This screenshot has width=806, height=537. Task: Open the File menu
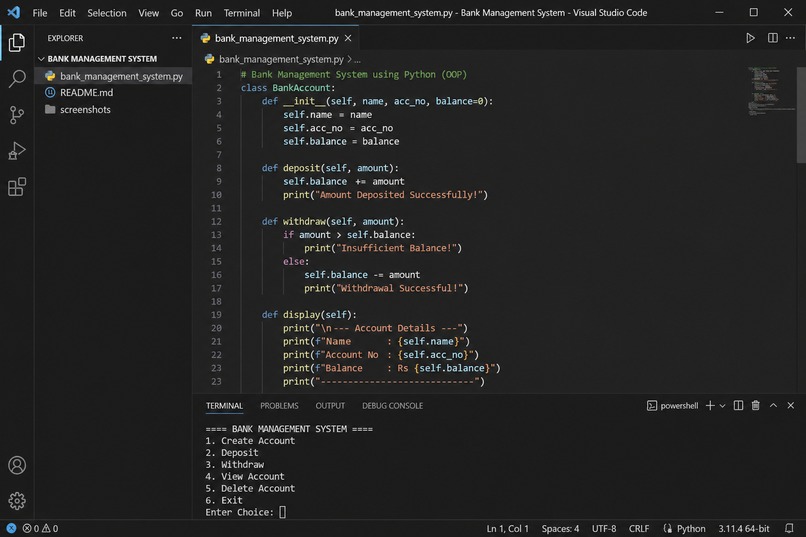click(x=40, y=13)
